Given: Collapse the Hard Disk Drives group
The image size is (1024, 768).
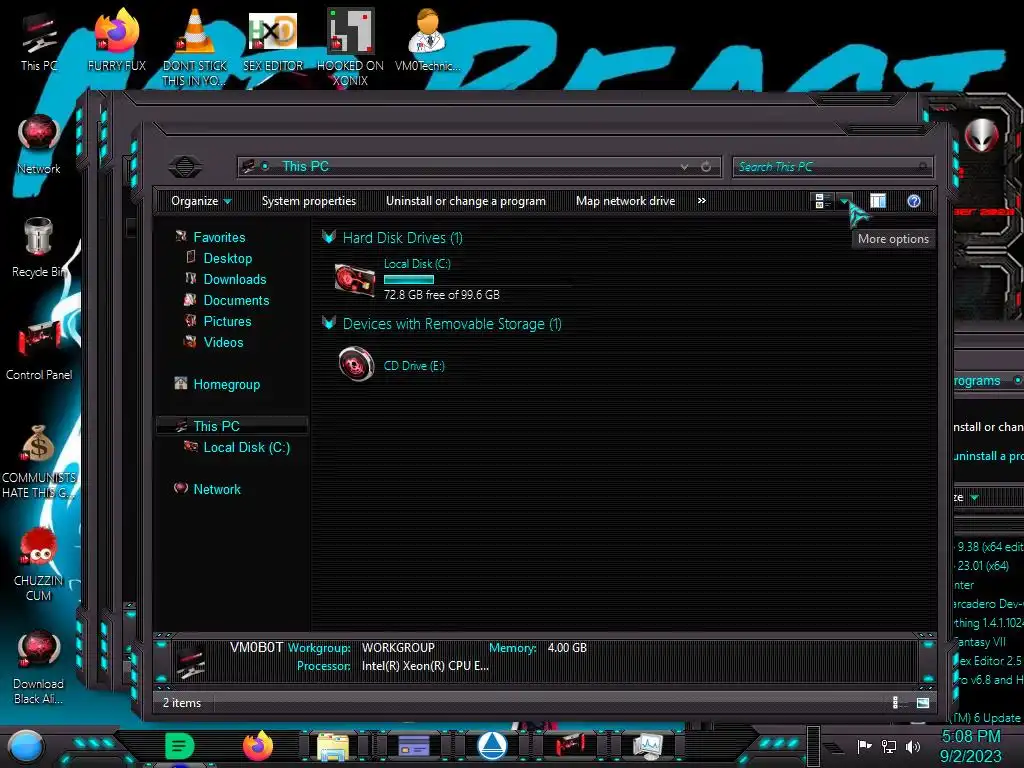Looking at the screenshot, I should [329, 237].
